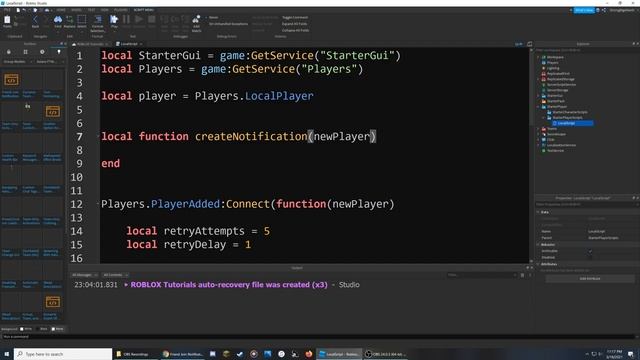Select Black toolbox background option
Viewport: 640px width, 360px height.
point(42,329)
